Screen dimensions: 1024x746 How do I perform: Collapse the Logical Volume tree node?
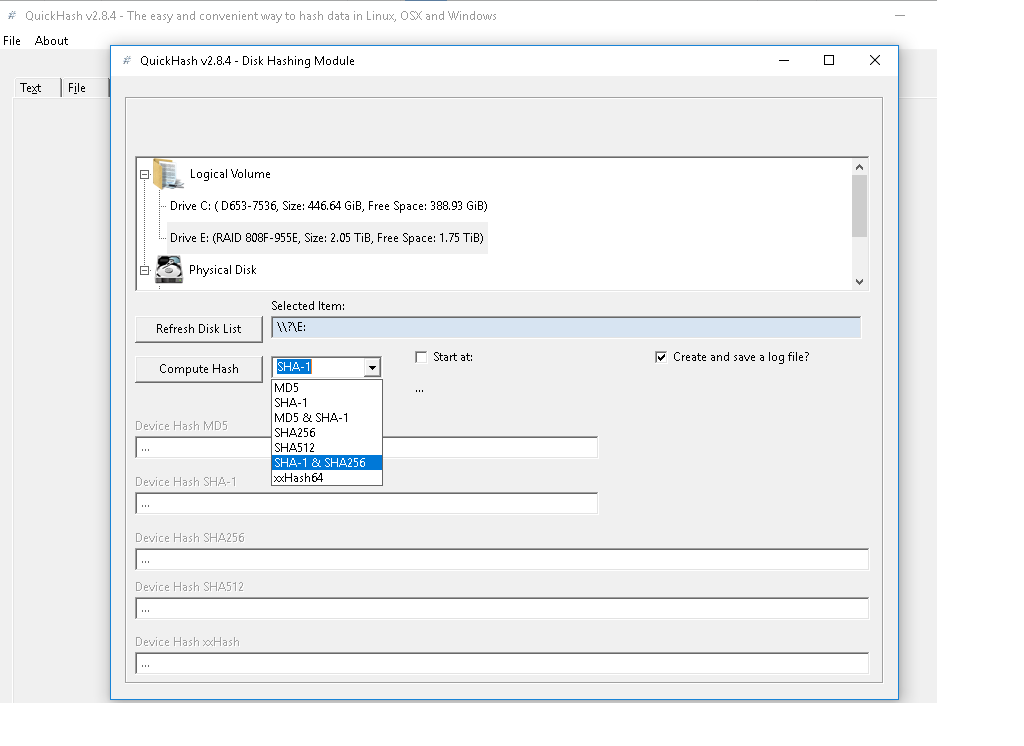[145, 174]
